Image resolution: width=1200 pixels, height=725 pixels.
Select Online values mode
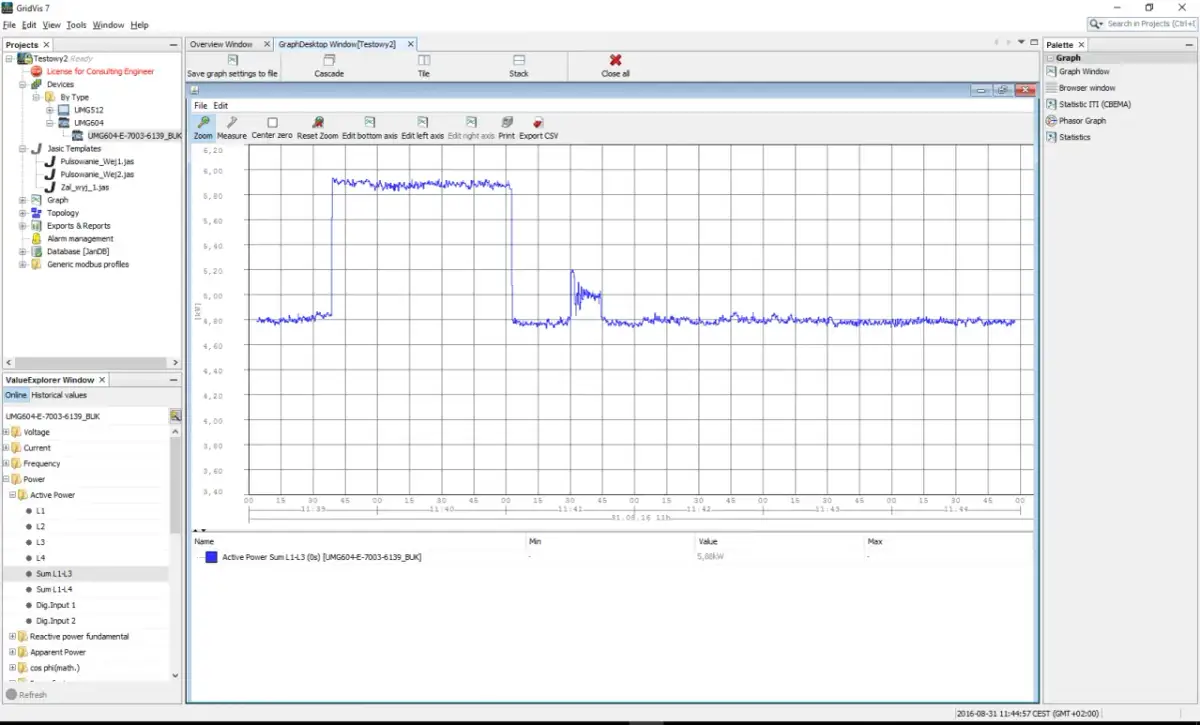[x=16, y=395]
